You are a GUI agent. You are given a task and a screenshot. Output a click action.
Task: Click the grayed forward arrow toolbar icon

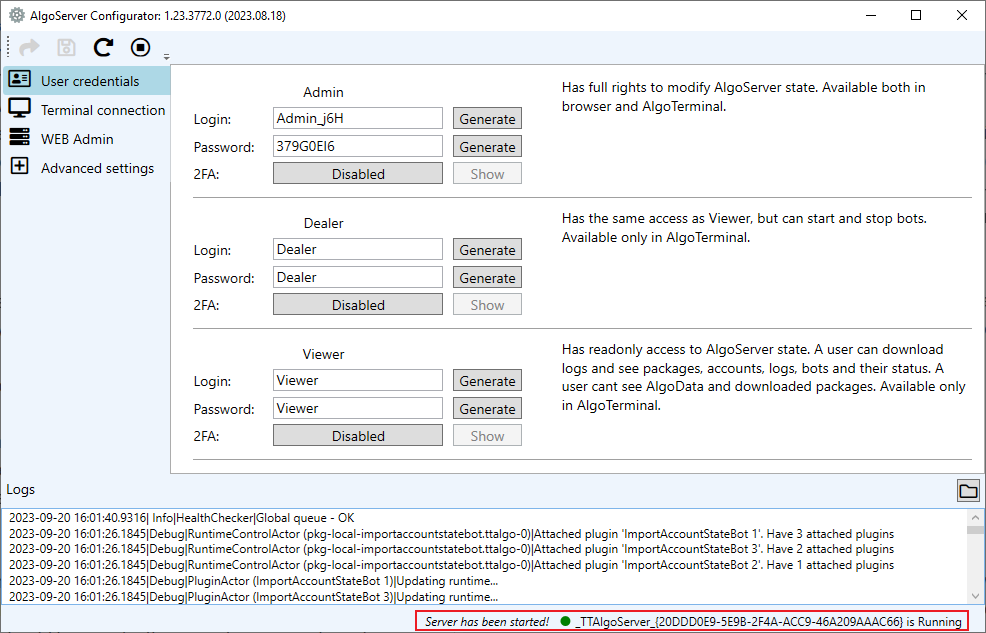coord(29,47)
